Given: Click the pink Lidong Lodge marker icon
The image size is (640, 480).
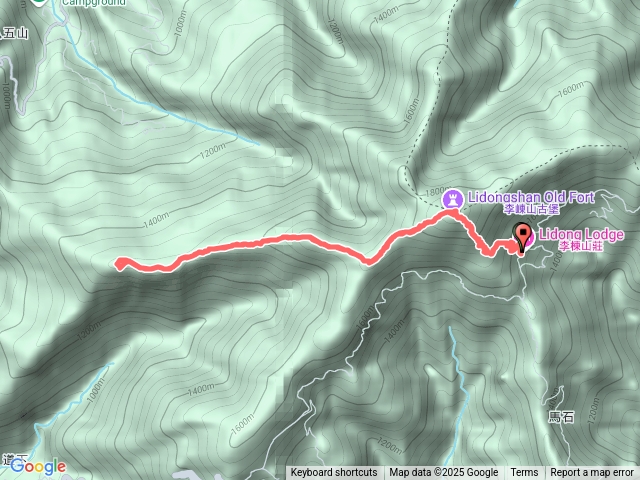Looking at the screenshot, I should (x=528, y=239).
